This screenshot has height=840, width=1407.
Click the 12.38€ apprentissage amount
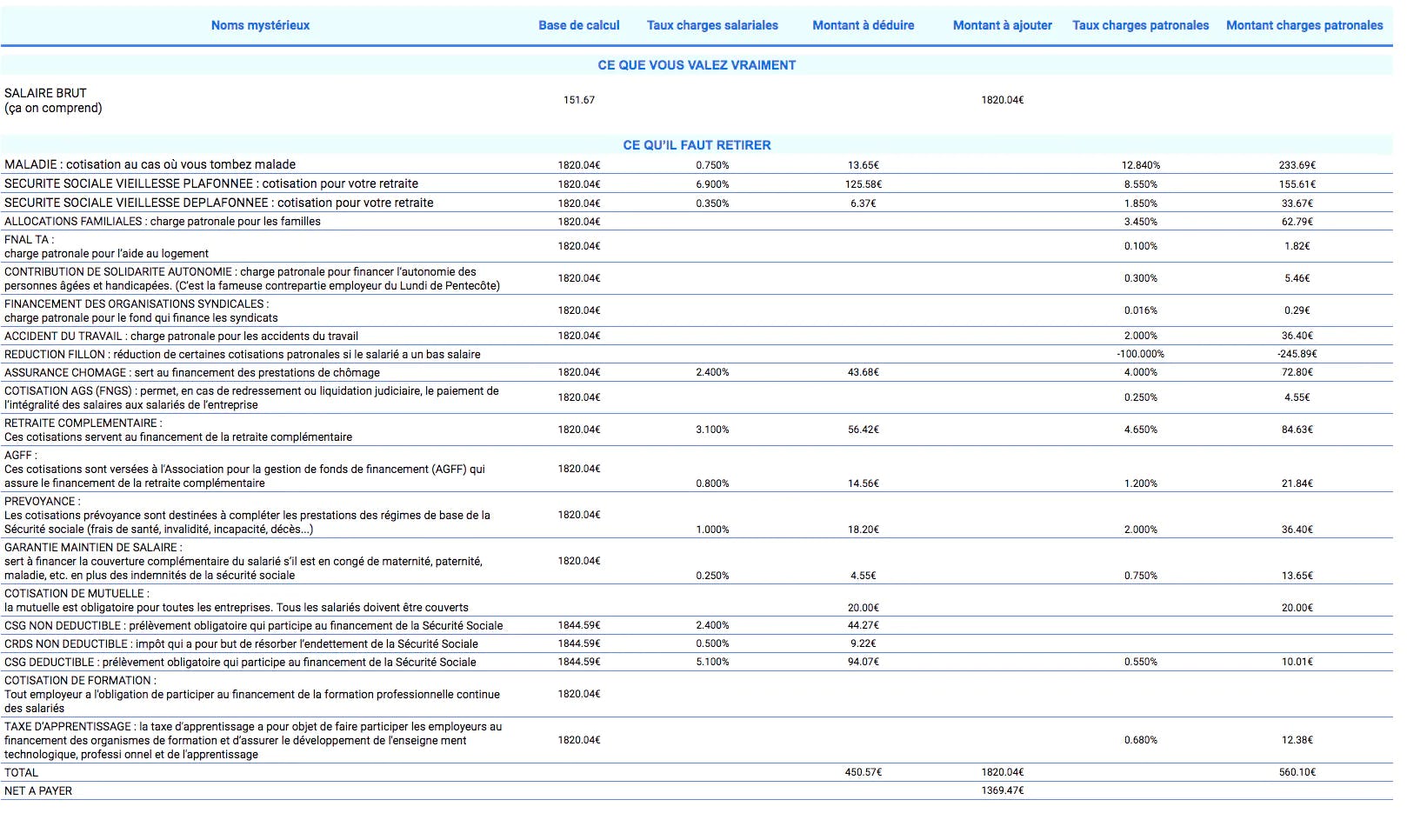click(1297, 740)
